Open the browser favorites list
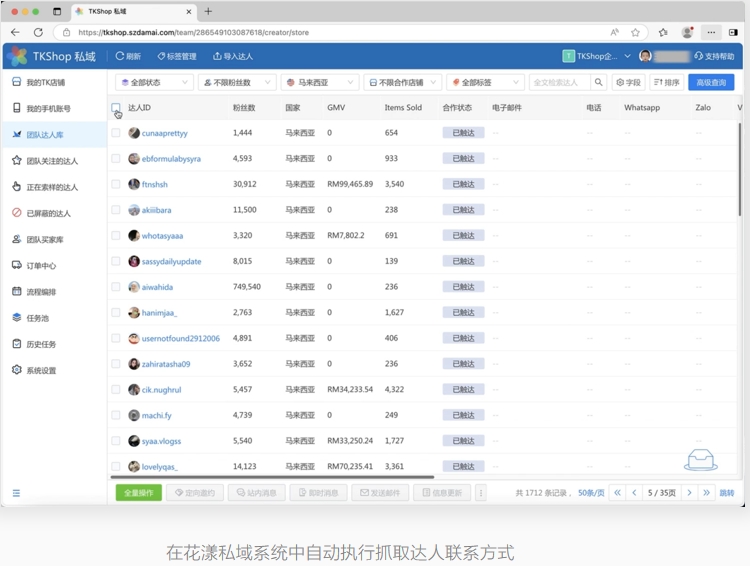Image resolution: width=750 pixels, height=566 pixels. tap(663, 33)
